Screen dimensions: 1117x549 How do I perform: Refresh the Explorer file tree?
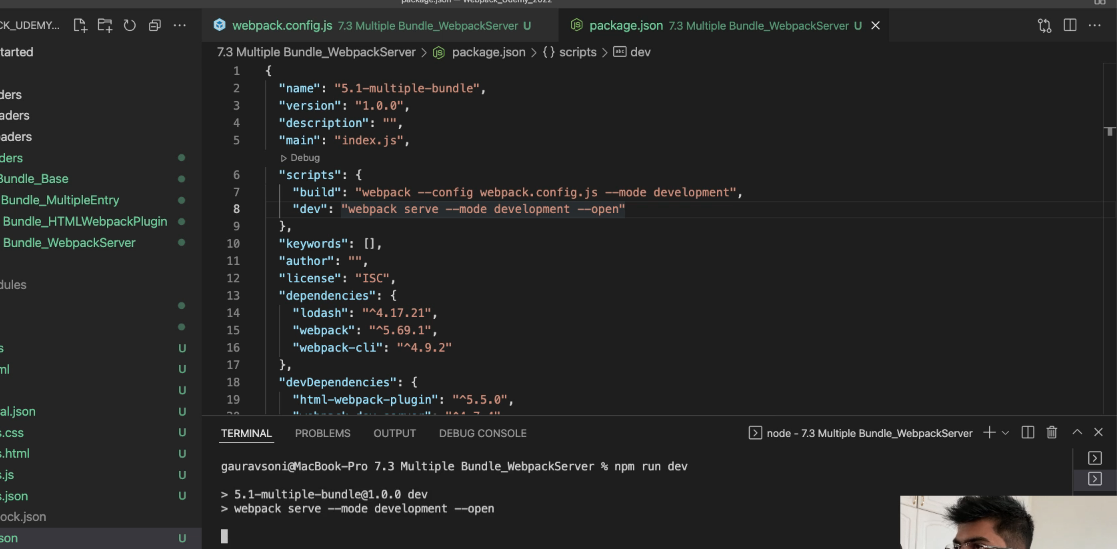[130, 26]
